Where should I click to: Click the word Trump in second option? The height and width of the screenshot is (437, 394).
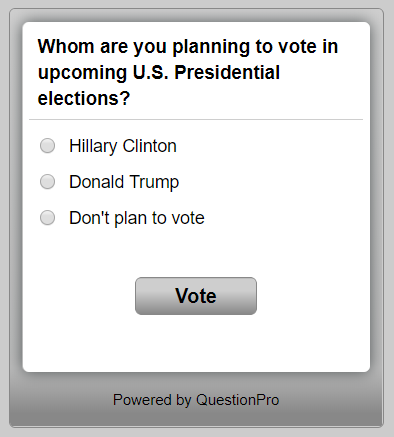point(154,182)
